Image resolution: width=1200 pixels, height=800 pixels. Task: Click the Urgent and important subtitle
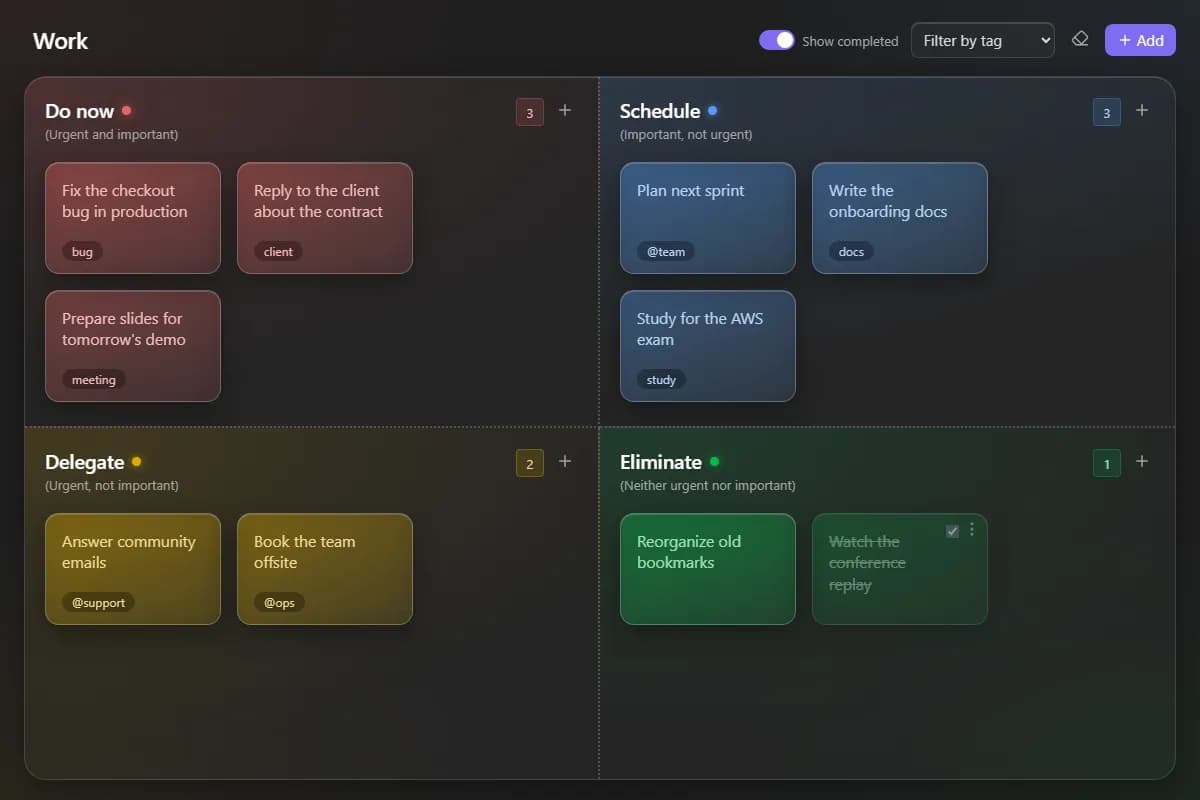112,134
